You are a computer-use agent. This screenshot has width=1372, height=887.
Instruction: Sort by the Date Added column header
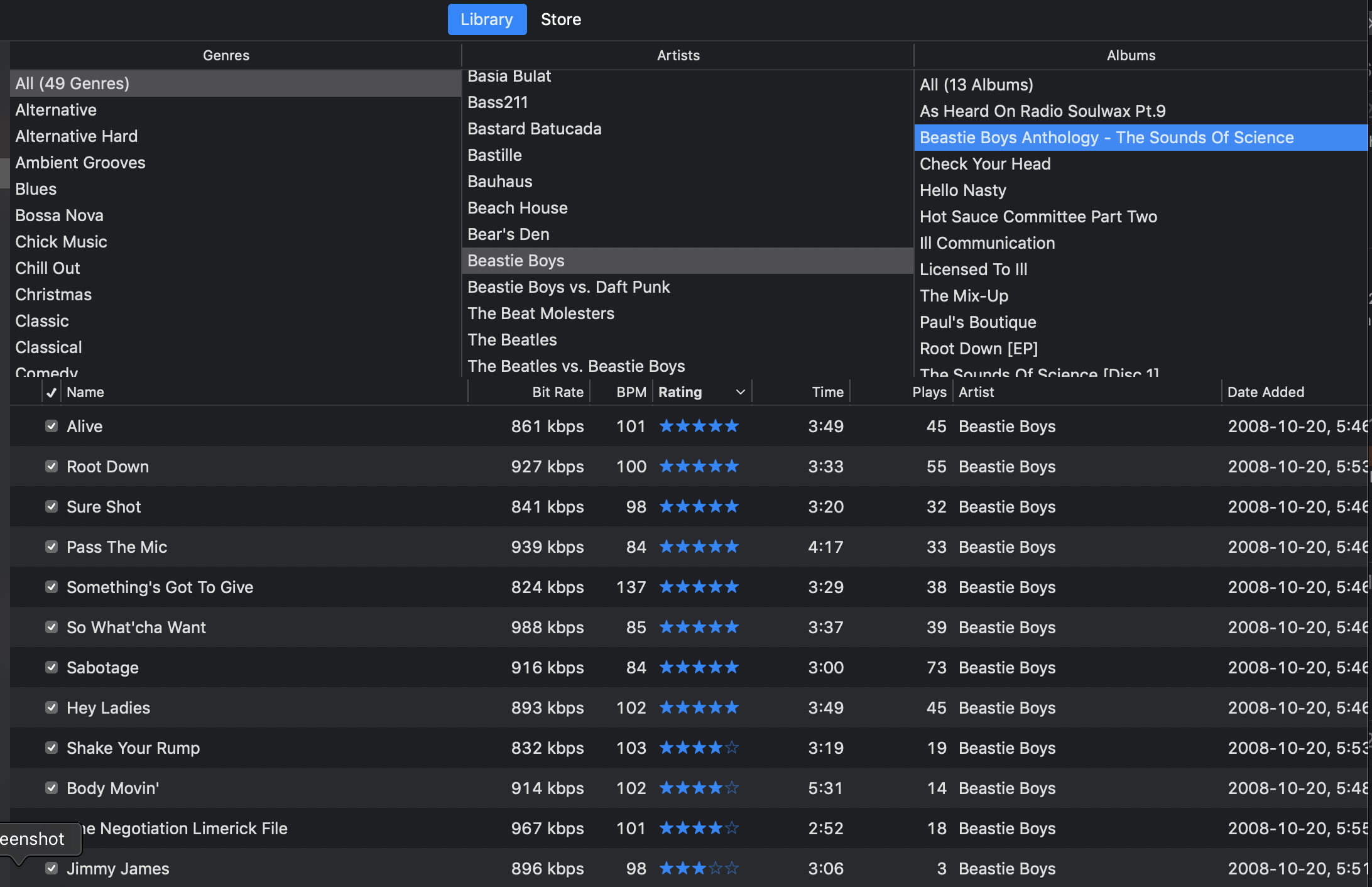pyautogui.click(x=1265, y=393)
